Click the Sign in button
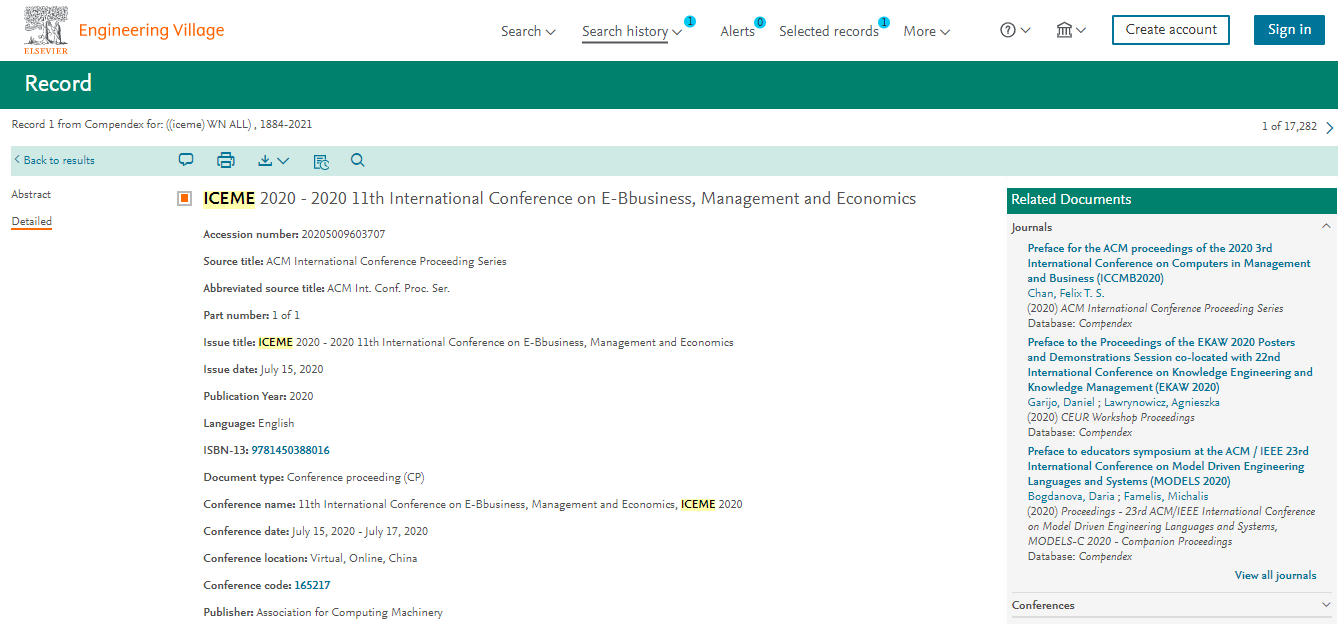The height and width of the screenshot is (624, 1338). pos(1289,30)
